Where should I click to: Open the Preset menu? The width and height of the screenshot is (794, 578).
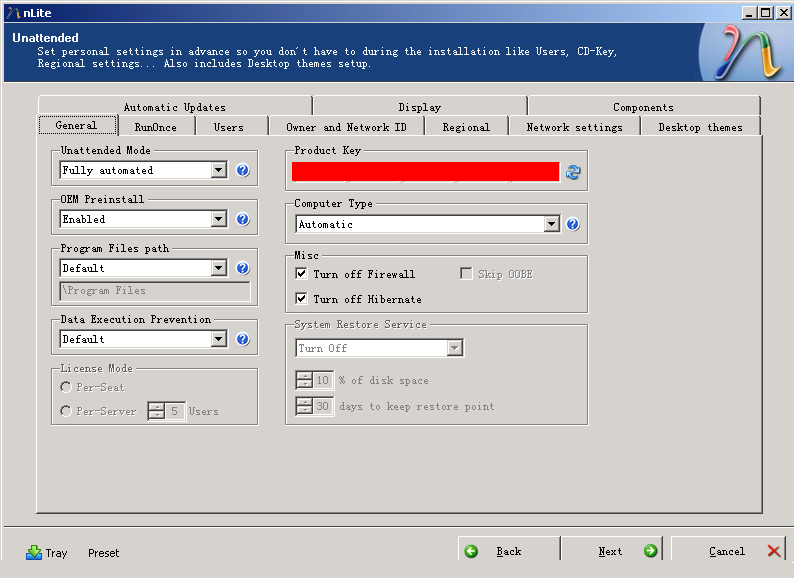click(103, 553)
